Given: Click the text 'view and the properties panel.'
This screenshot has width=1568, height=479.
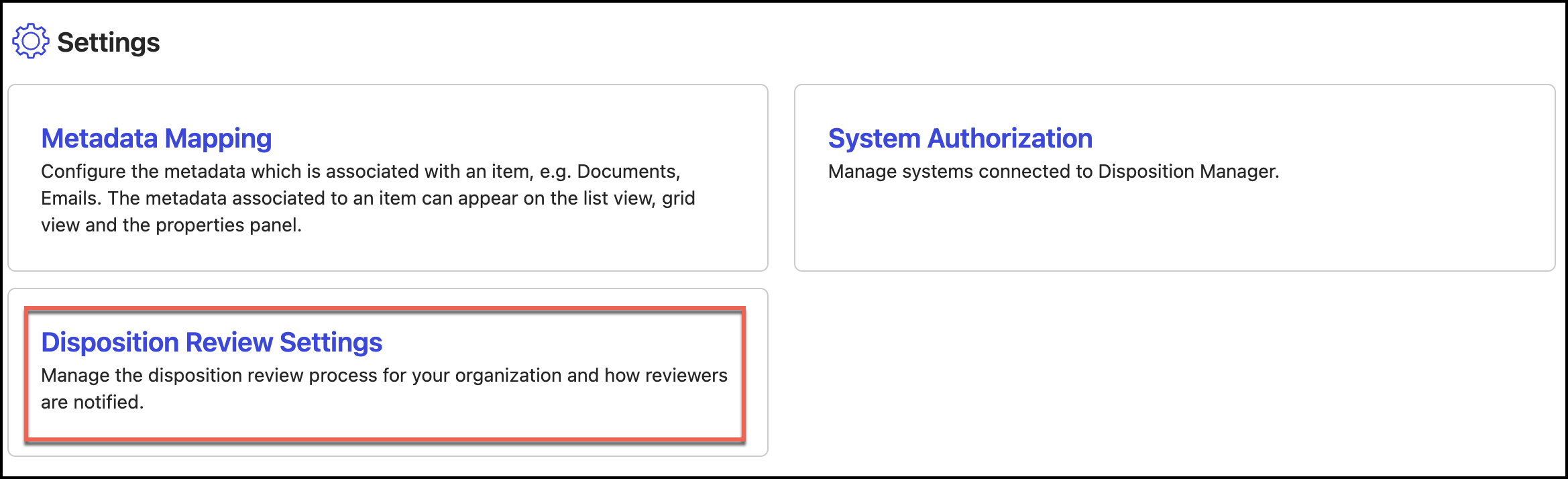Looking at the screenshot, I should (x=171, y=225).
